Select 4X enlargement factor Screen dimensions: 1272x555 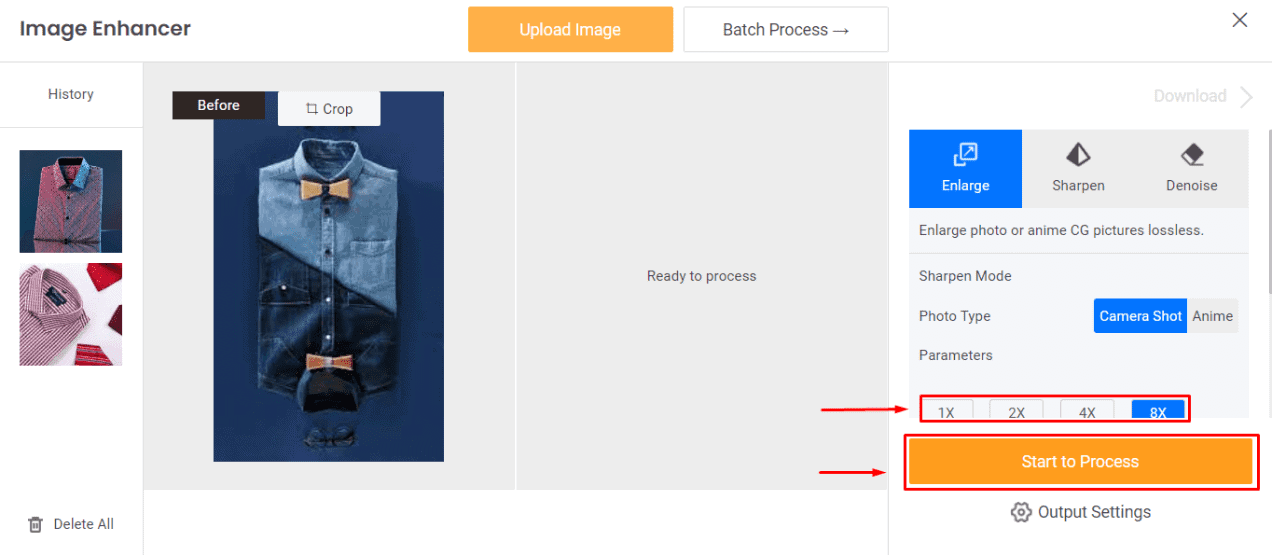point(1087,410)
